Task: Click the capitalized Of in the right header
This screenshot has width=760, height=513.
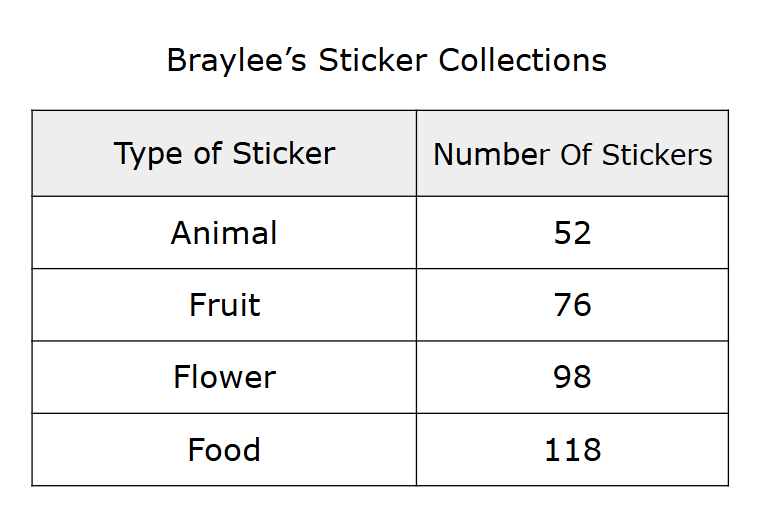Action: coord(576,155)
